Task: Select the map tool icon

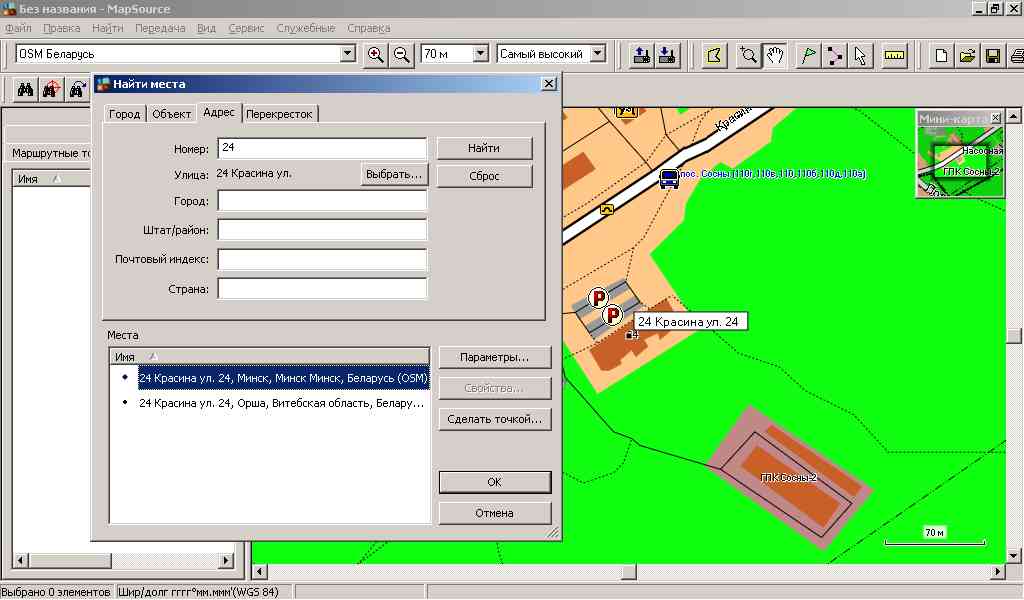Action: 714,55
